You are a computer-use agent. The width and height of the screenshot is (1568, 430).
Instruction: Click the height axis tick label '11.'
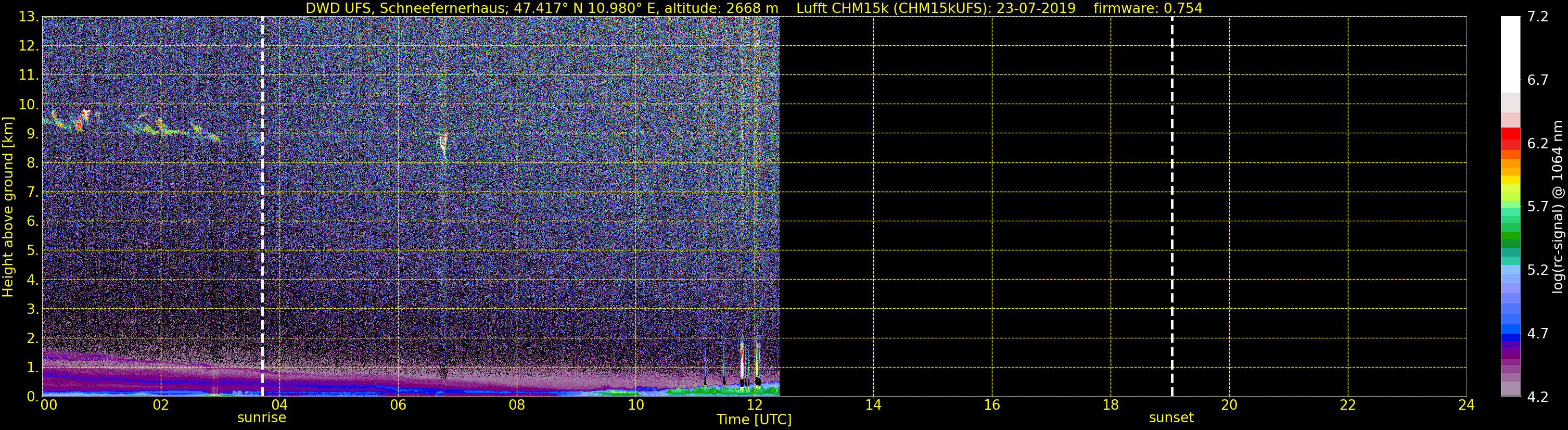click(x=29, y=75)
